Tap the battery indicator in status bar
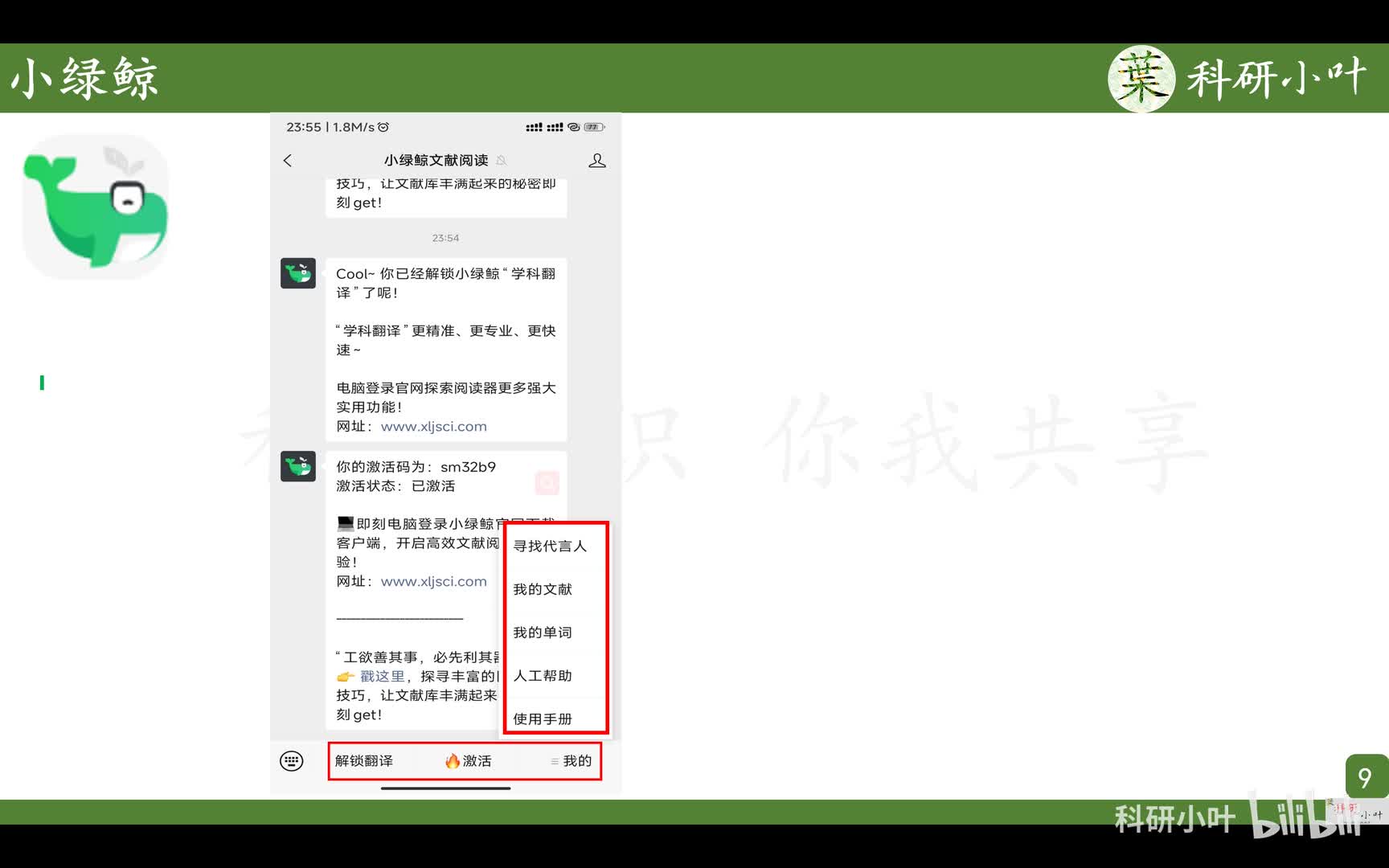 [x=594, y=127]
